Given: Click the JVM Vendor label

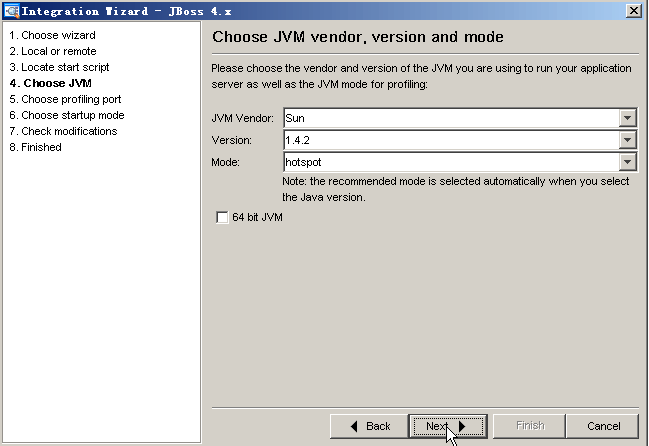Looking at the screenshot, I should click(243, 118).
